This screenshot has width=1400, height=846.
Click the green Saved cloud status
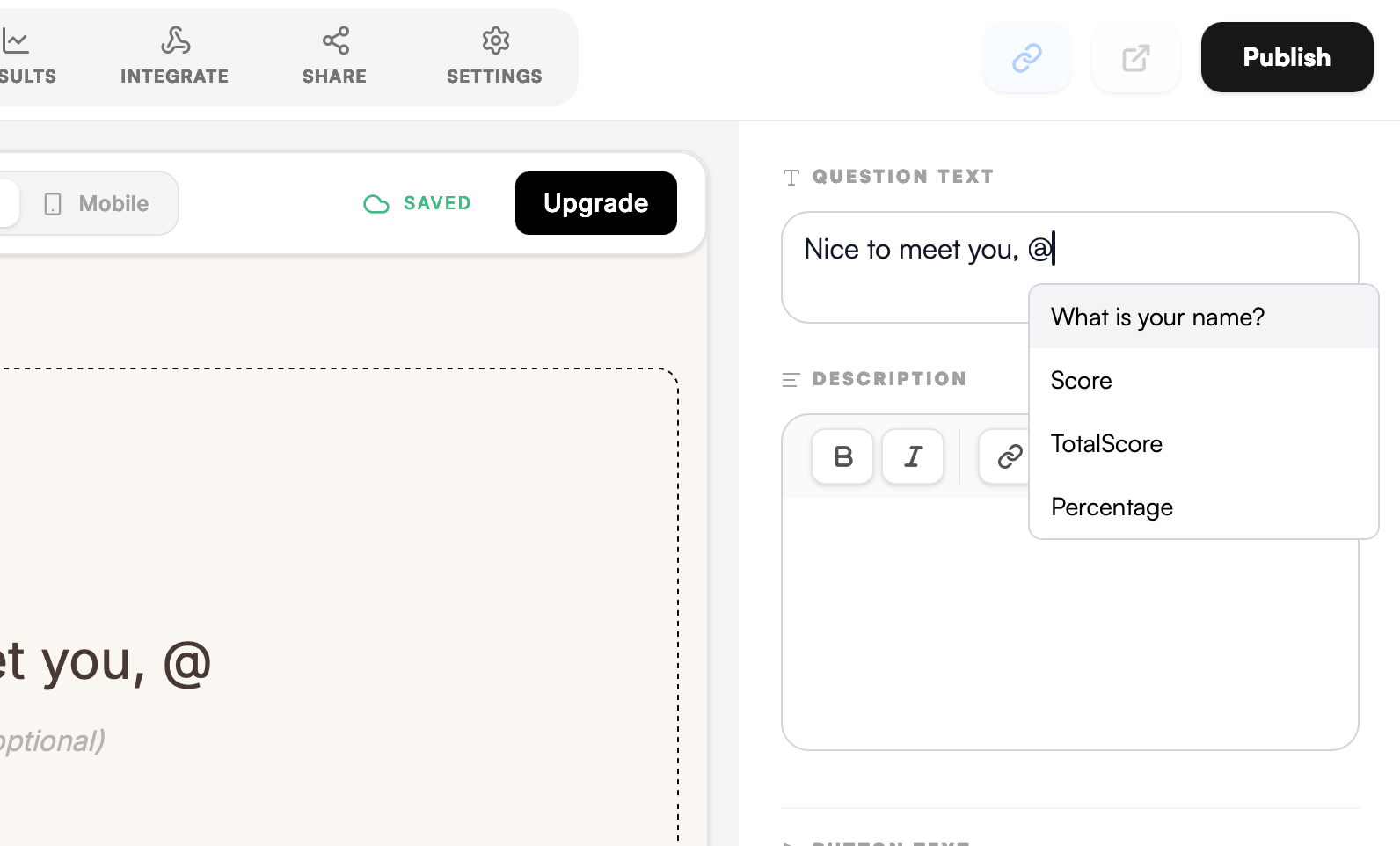(418, 203)
